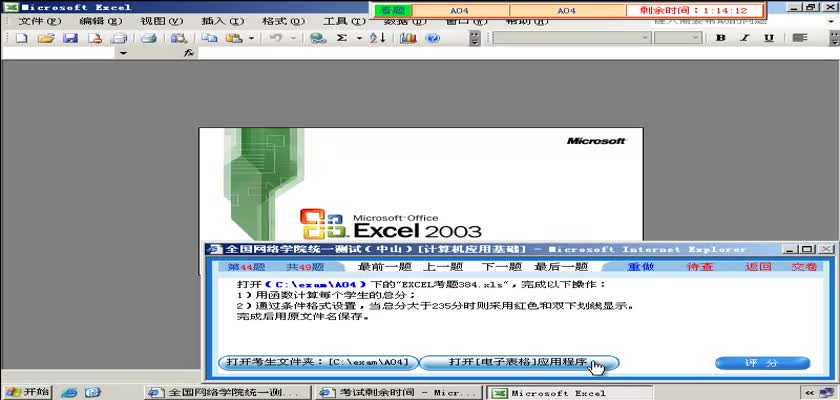Open Standard toolbar options chevron
840x400 pixels.
475,38
